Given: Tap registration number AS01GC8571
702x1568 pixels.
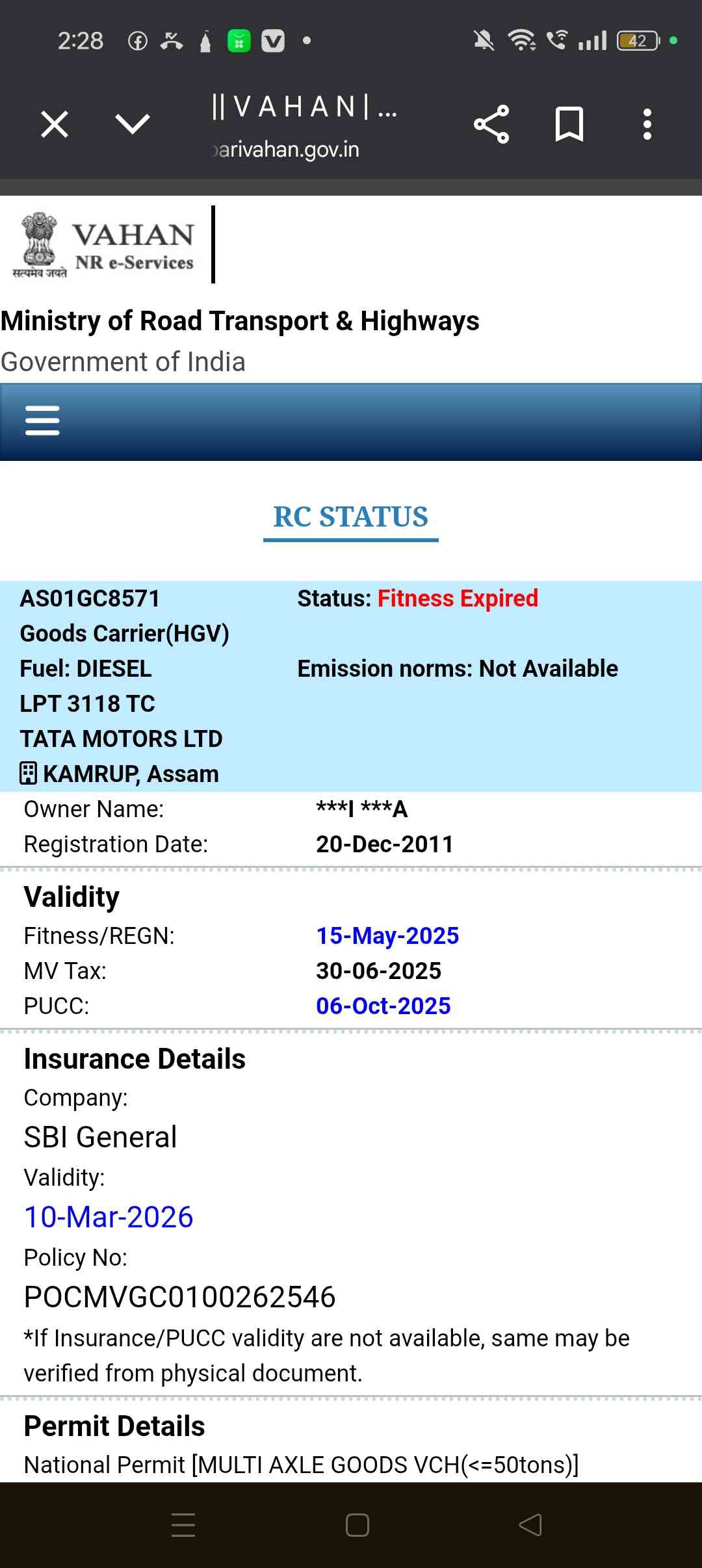Looking at the screenshot, I should 90,598.
